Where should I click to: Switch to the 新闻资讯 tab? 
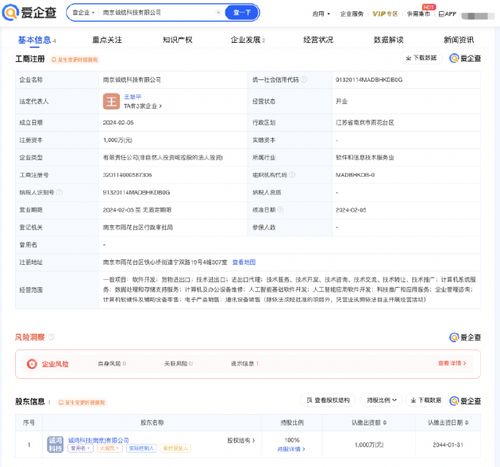tap(459, 40)
